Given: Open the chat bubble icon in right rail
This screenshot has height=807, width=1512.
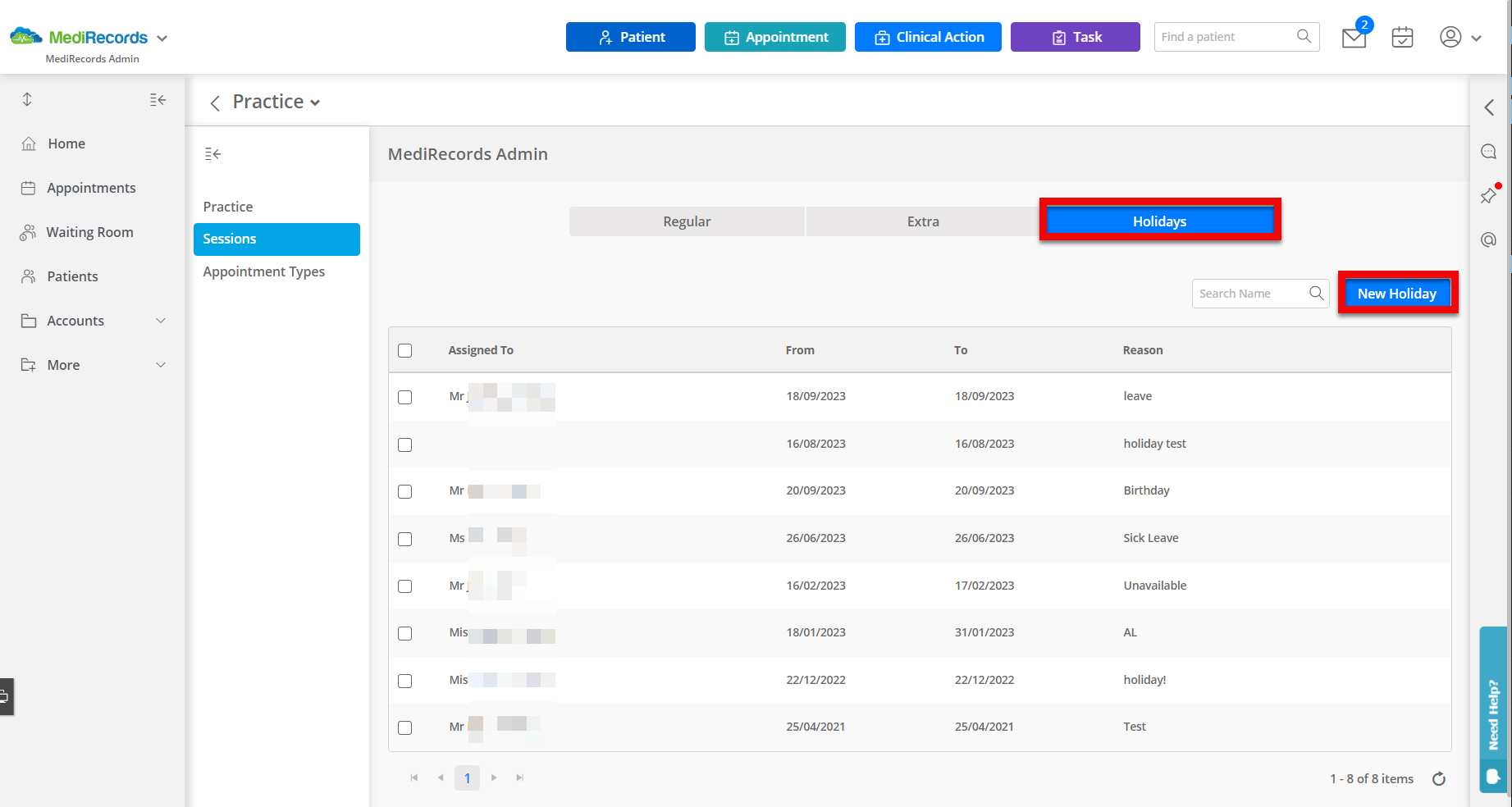Looking at the screenshot, I should [x=1488, y=152].
